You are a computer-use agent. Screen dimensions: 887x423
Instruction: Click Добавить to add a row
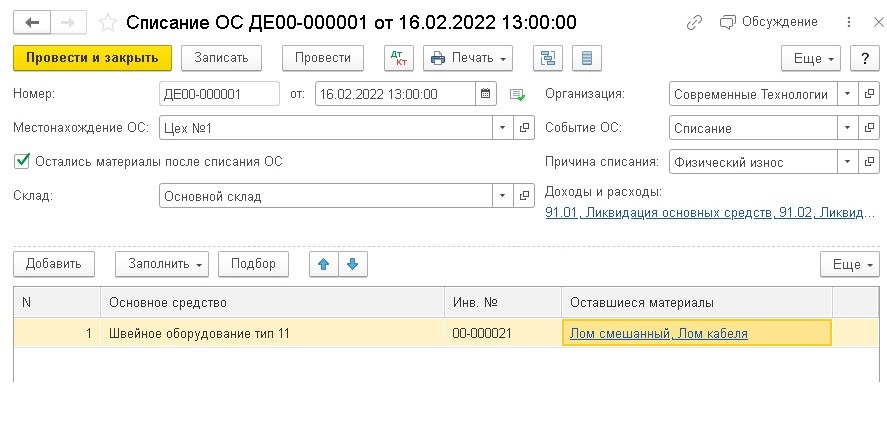pos(54,264)
